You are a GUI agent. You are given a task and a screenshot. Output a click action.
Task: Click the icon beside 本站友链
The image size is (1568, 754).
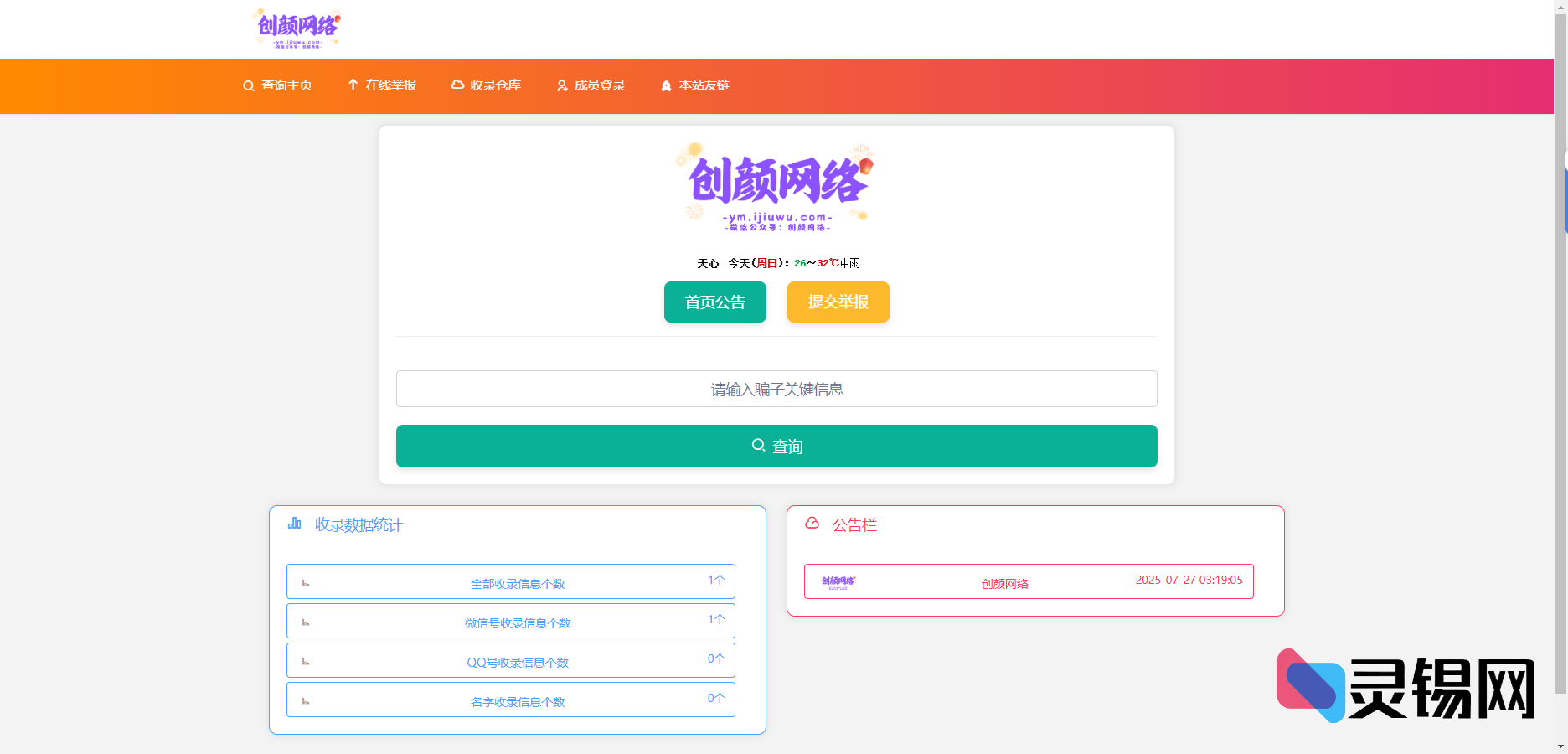coord(666,86)
